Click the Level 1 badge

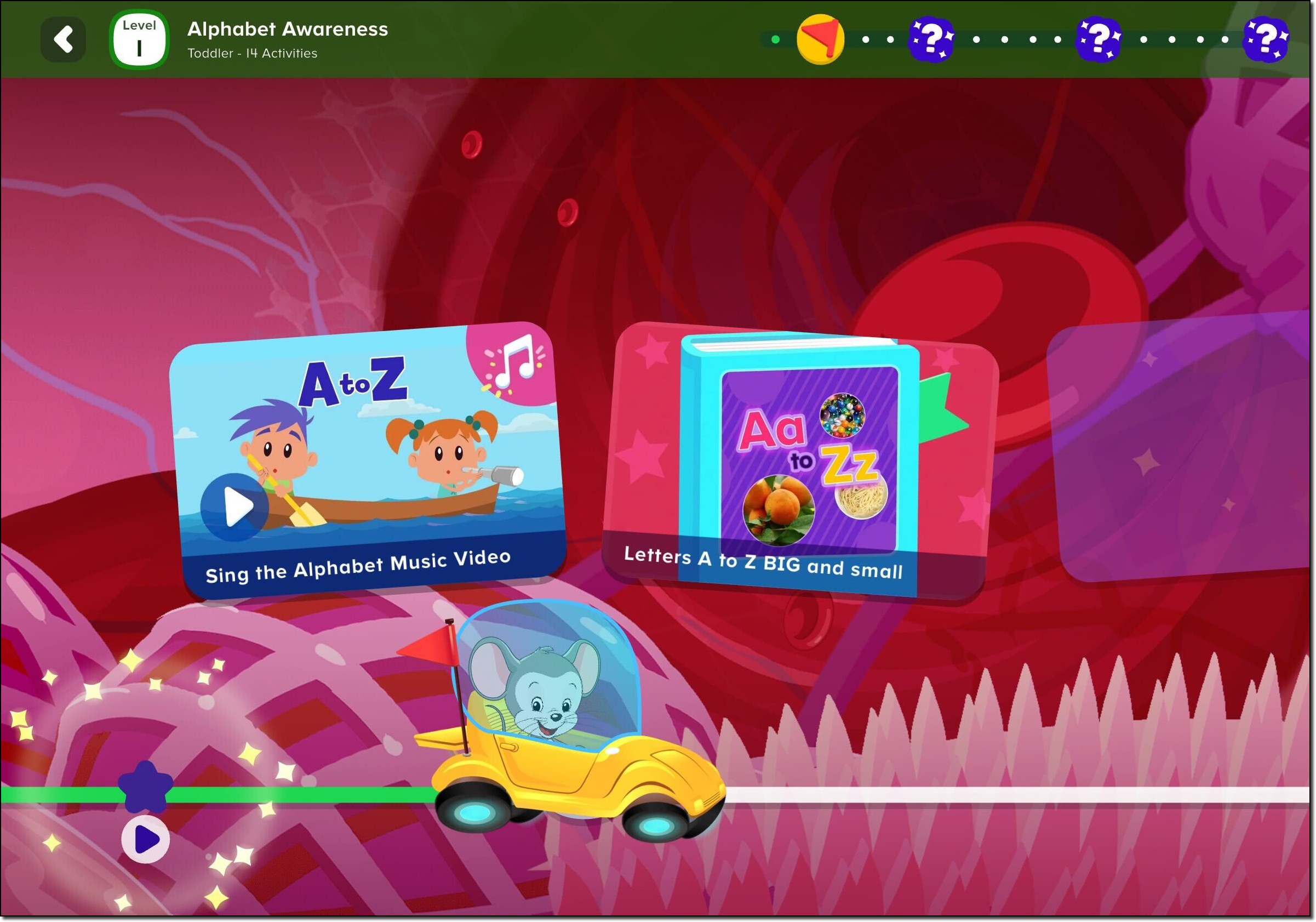(139, 39)
